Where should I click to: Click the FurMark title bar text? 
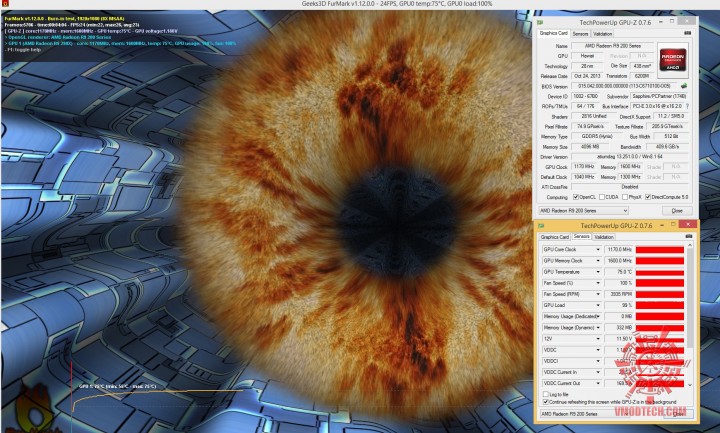point(397,4)
